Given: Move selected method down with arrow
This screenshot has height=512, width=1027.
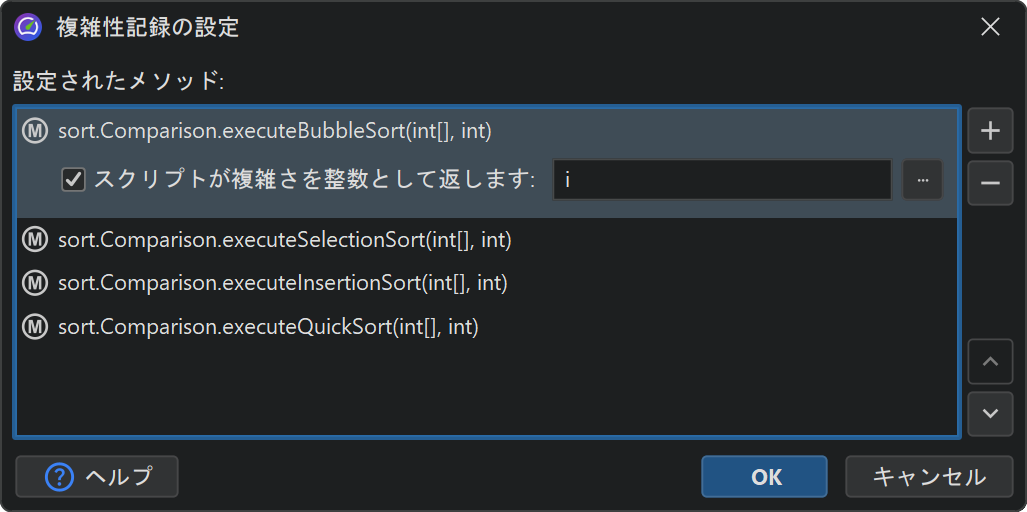Looking at the screenshot, I should click(x=990, y=413).
